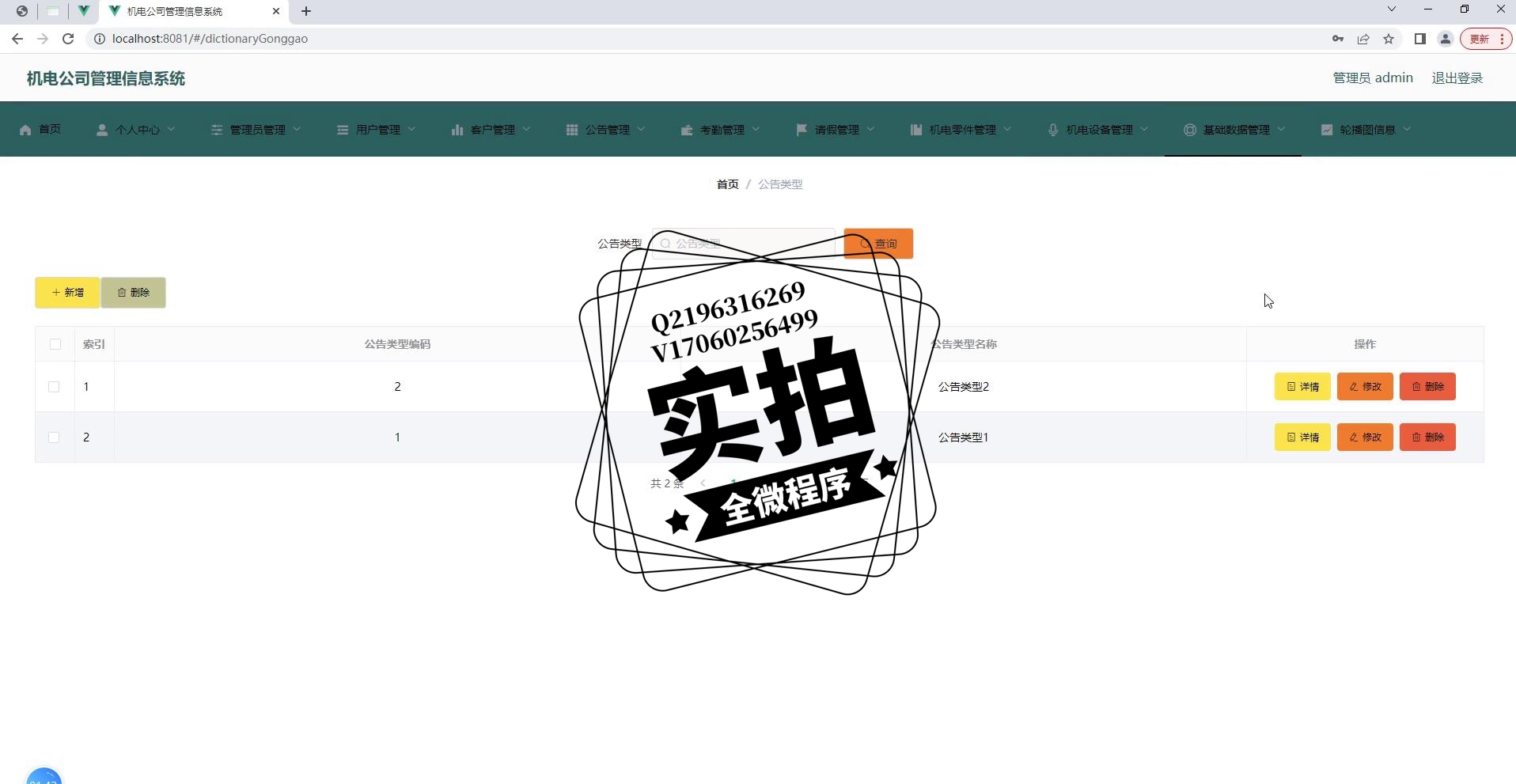Go back with the browser back arrow
The height and width of the screenshot is (784, 1516).
[17, 39]
